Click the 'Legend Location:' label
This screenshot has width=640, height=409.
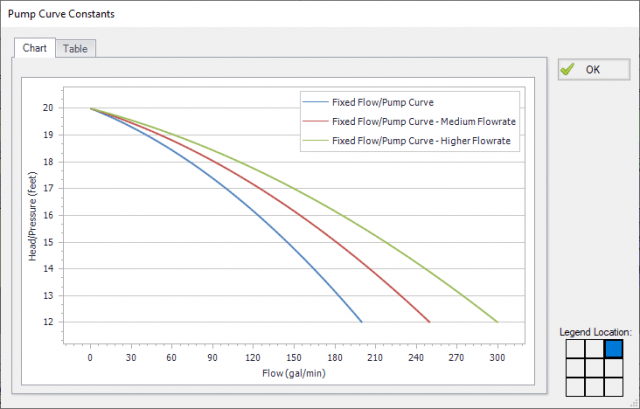[596, 332]
